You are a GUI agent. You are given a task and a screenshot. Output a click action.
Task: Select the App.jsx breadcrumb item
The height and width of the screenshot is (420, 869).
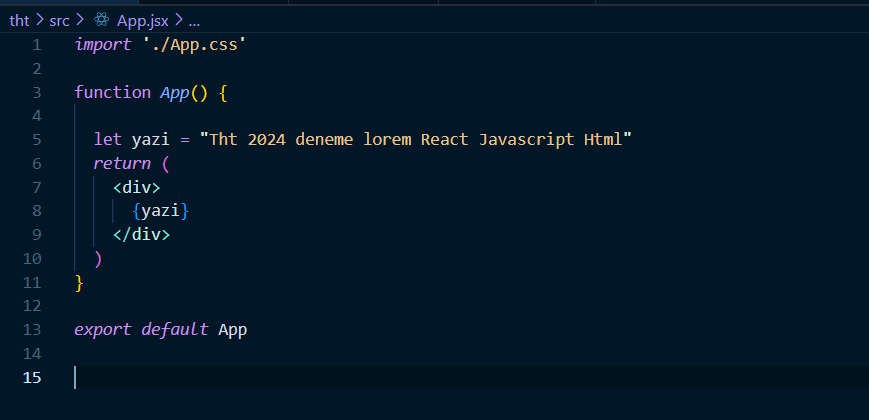(142, 21)
